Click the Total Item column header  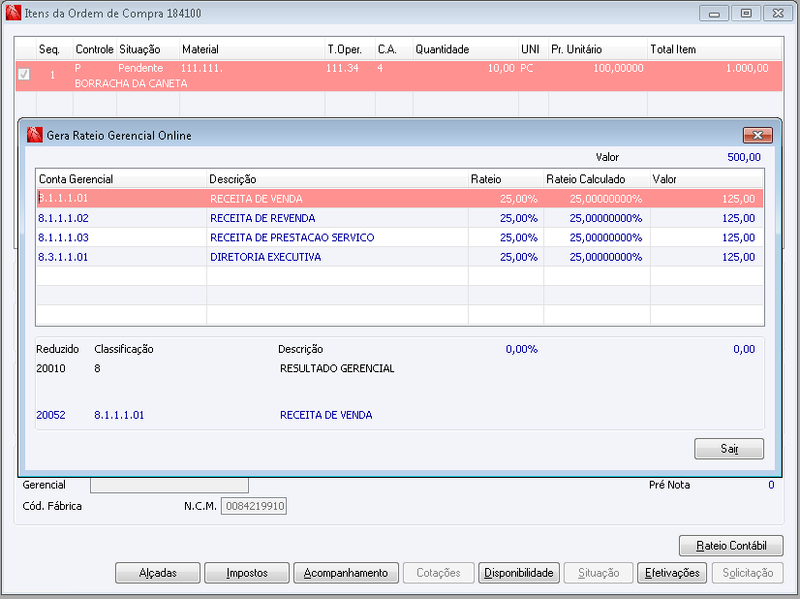(714, 49)
